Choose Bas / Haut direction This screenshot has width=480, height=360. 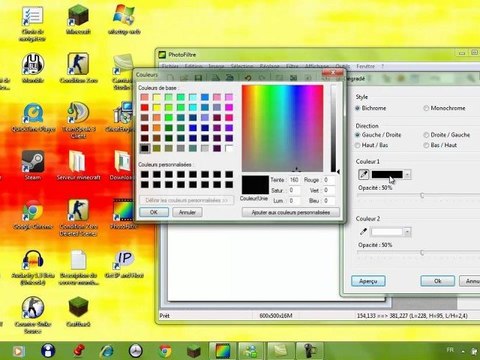click(440, 145)
